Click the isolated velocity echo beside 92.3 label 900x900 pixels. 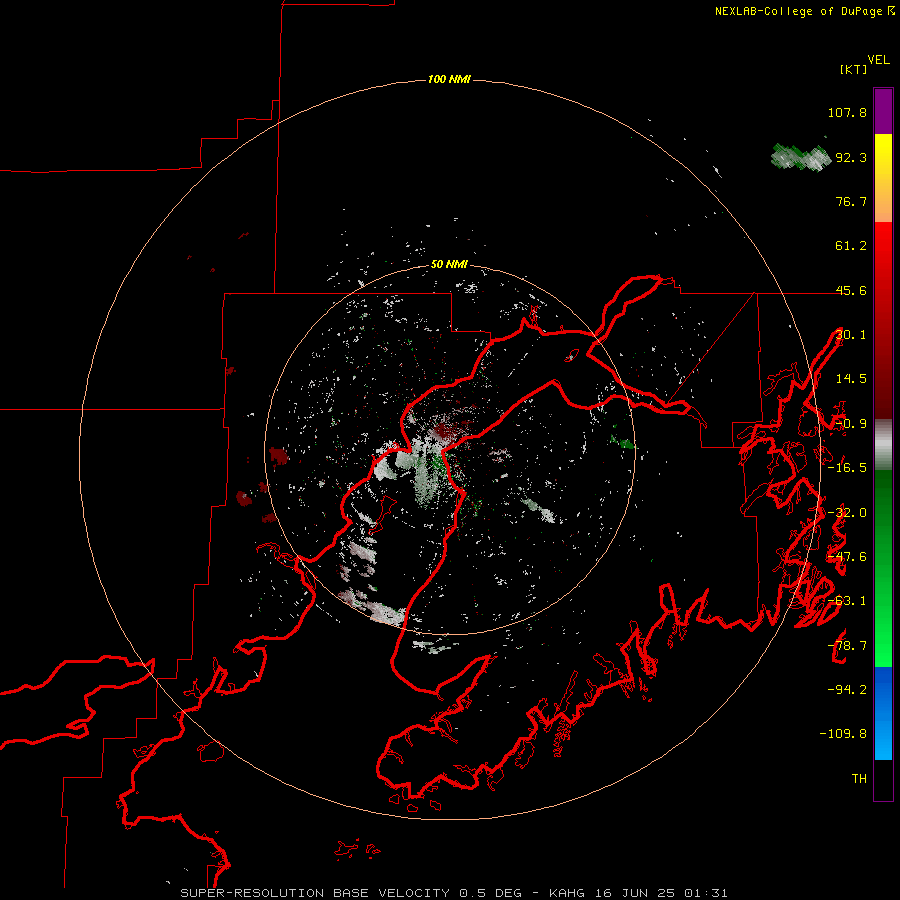point(801,157)
